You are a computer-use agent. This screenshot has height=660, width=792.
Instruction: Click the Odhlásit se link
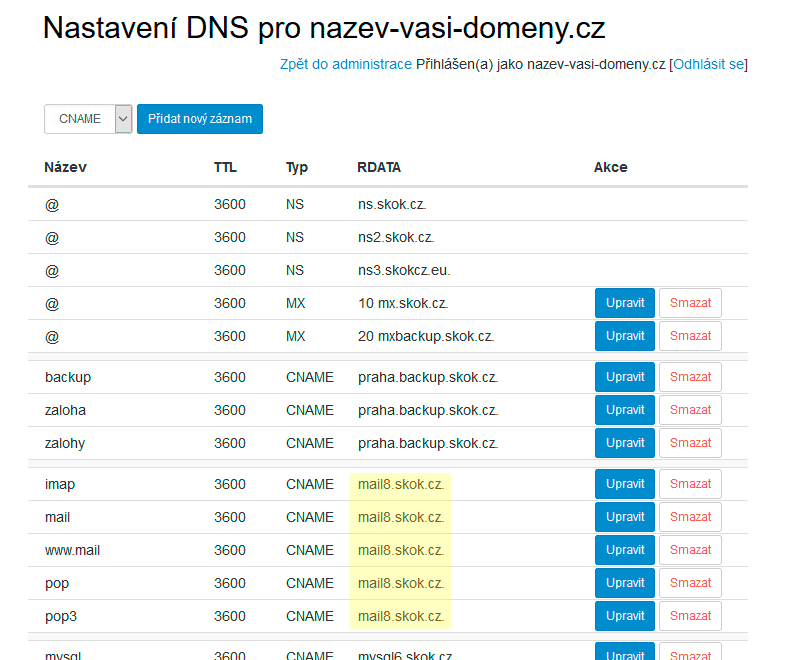(708, 64)
